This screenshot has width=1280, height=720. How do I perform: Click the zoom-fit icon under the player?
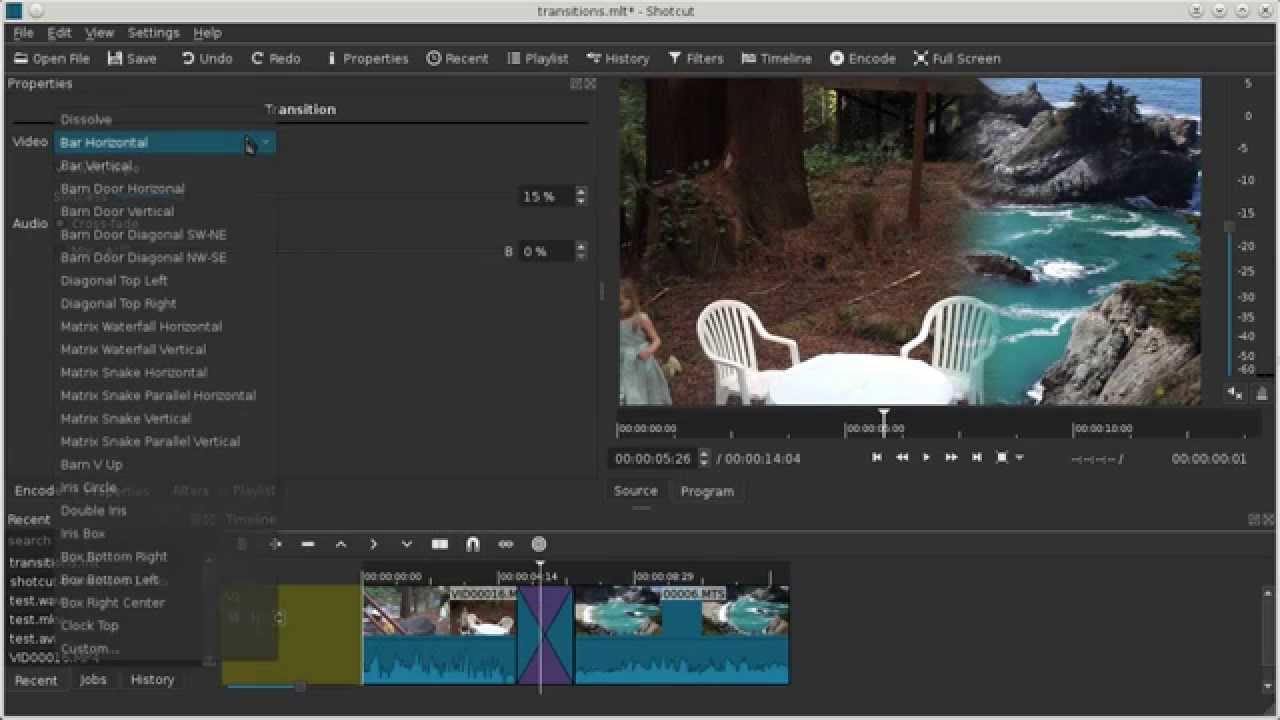1002,457
